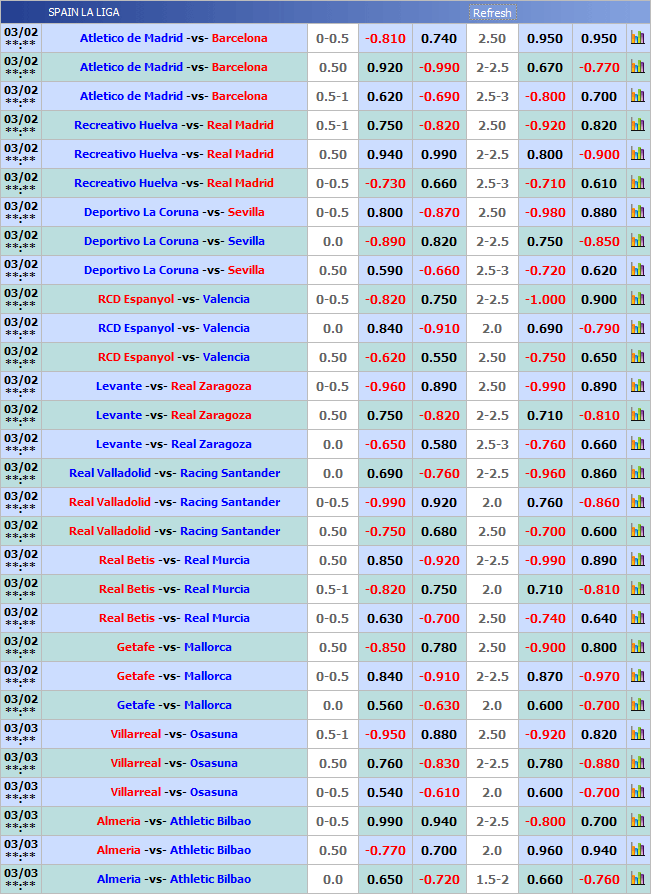Pick the -1.000 odds in RCD Espanyol row
651x894 pixels.
pos(545,300)
